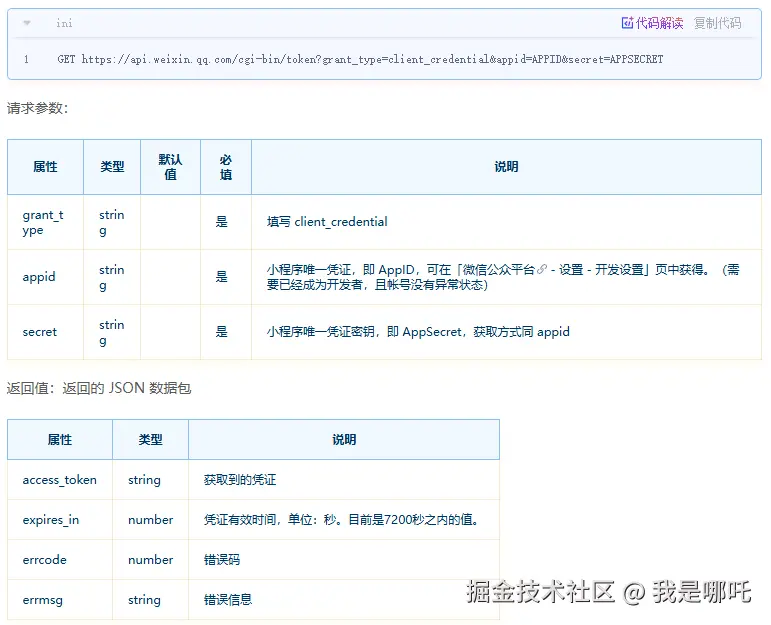Screen dimensions: 771x625
Task: Click the GET request URL line
Action: [x=360, y=60]
